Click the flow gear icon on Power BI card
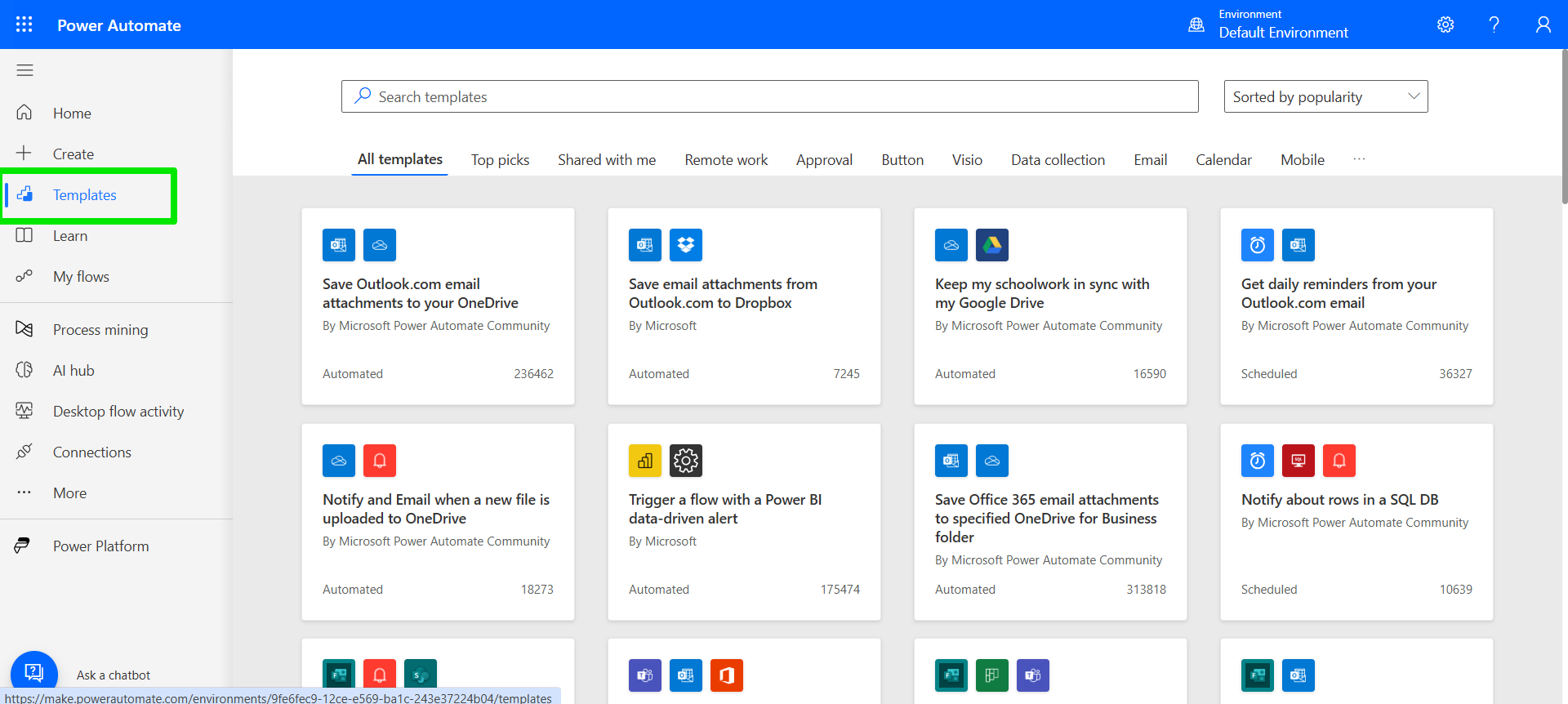The image size is (1568, 704). 686,461
